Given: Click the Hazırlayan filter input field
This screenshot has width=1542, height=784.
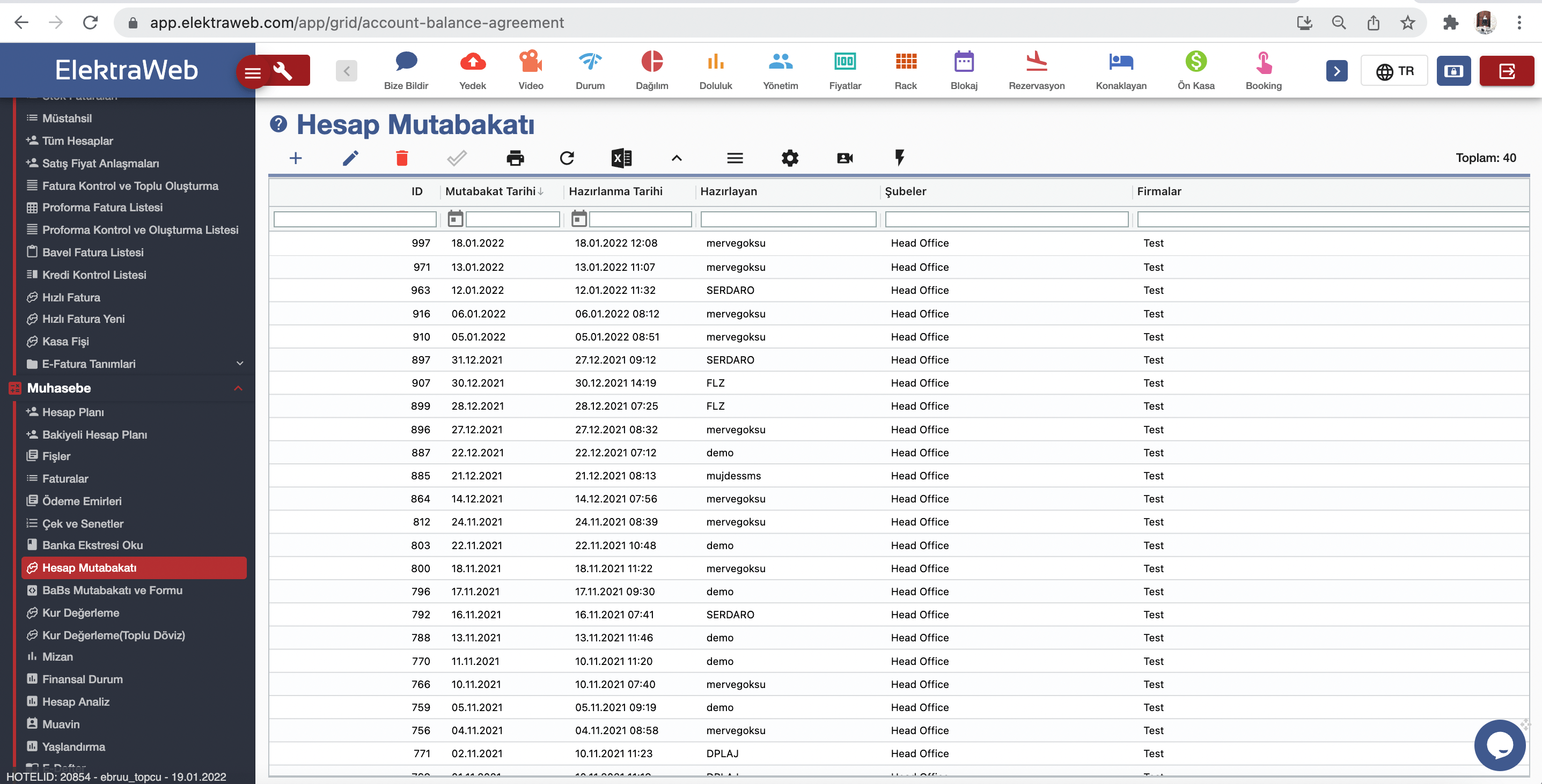Looking at the screenshot, I should (788, 219).
